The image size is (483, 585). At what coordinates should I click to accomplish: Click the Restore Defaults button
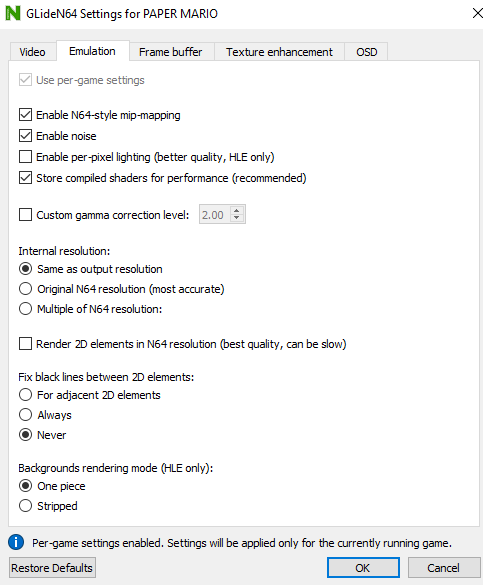(52, 568)
